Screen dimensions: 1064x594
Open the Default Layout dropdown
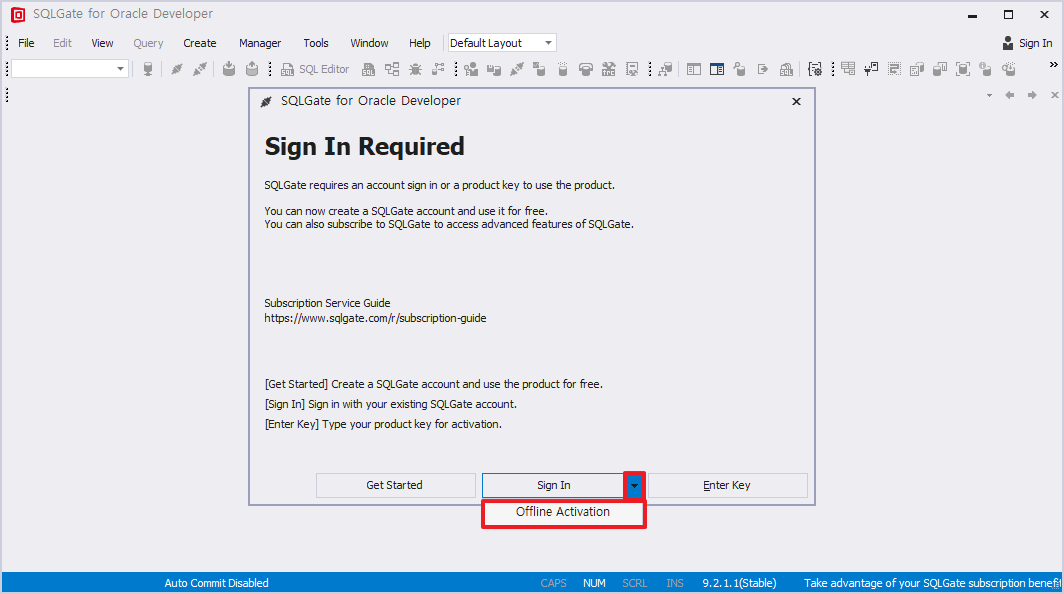pos(501,43)
